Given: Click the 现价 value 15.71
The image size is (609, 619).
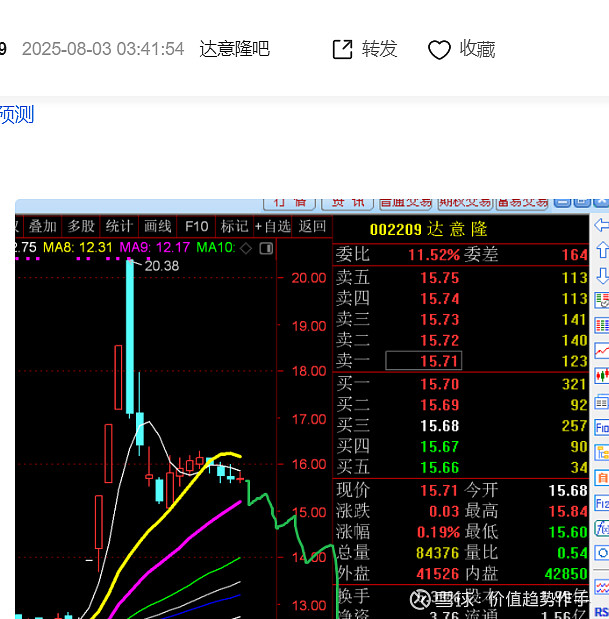Looking at the screenshot, I should pyautogui.click(x=438, y=491).
